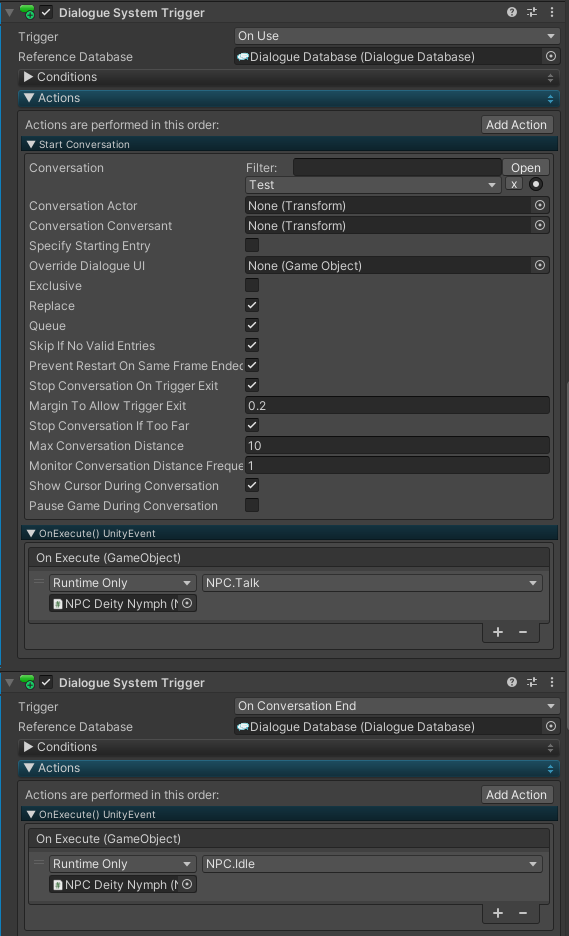
Task: Click the Open button next to Filter
Action: point(525,168)
